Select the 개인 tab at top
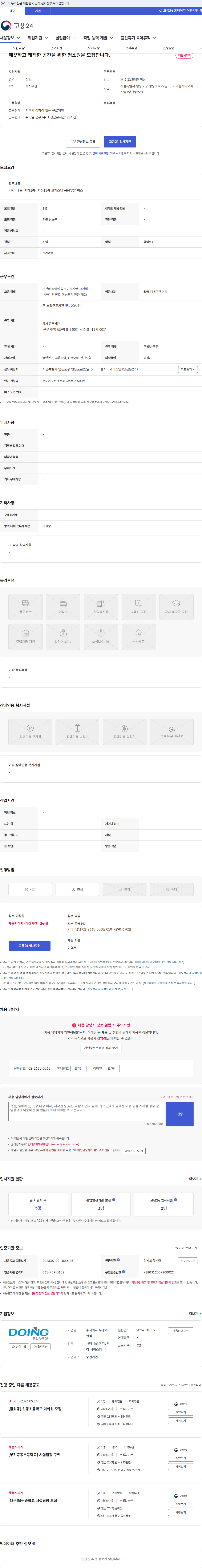The height and width of the screenshot is (1568, 202). point(12,11)
